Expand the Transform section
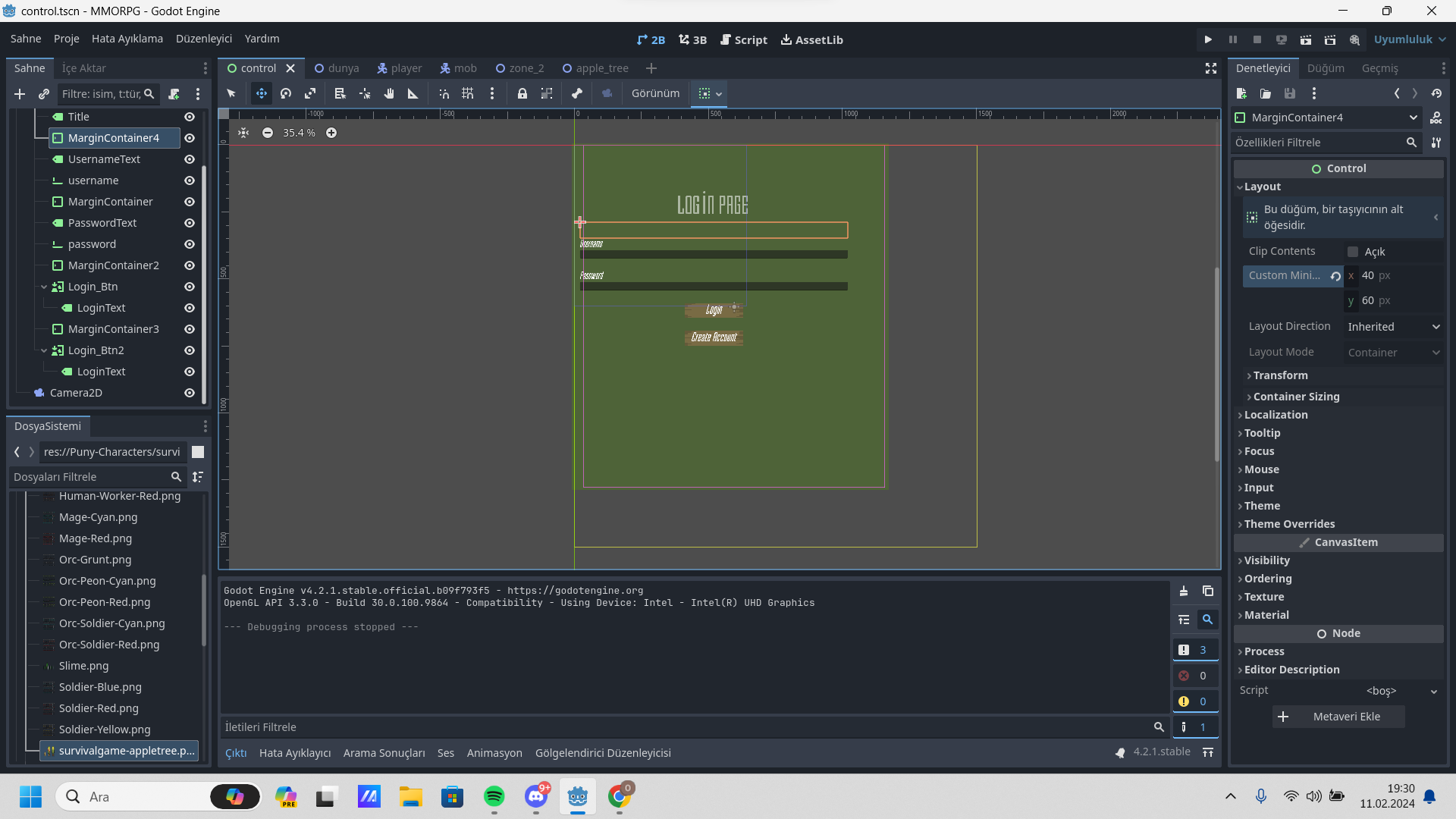The image size is (1456, 819). pos(1280,375)
